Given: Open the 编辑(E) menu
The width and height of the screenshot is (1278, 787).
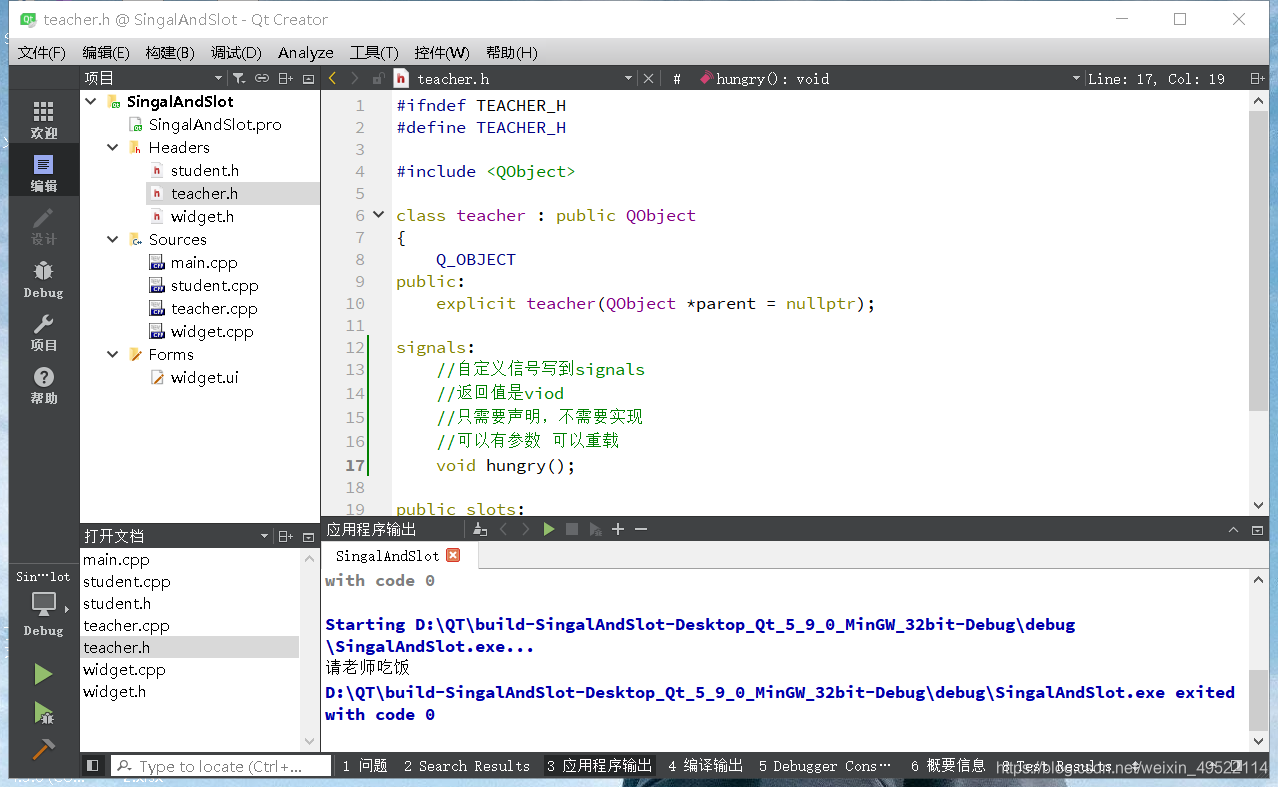Looking at the screenshot, I should 106,52.
